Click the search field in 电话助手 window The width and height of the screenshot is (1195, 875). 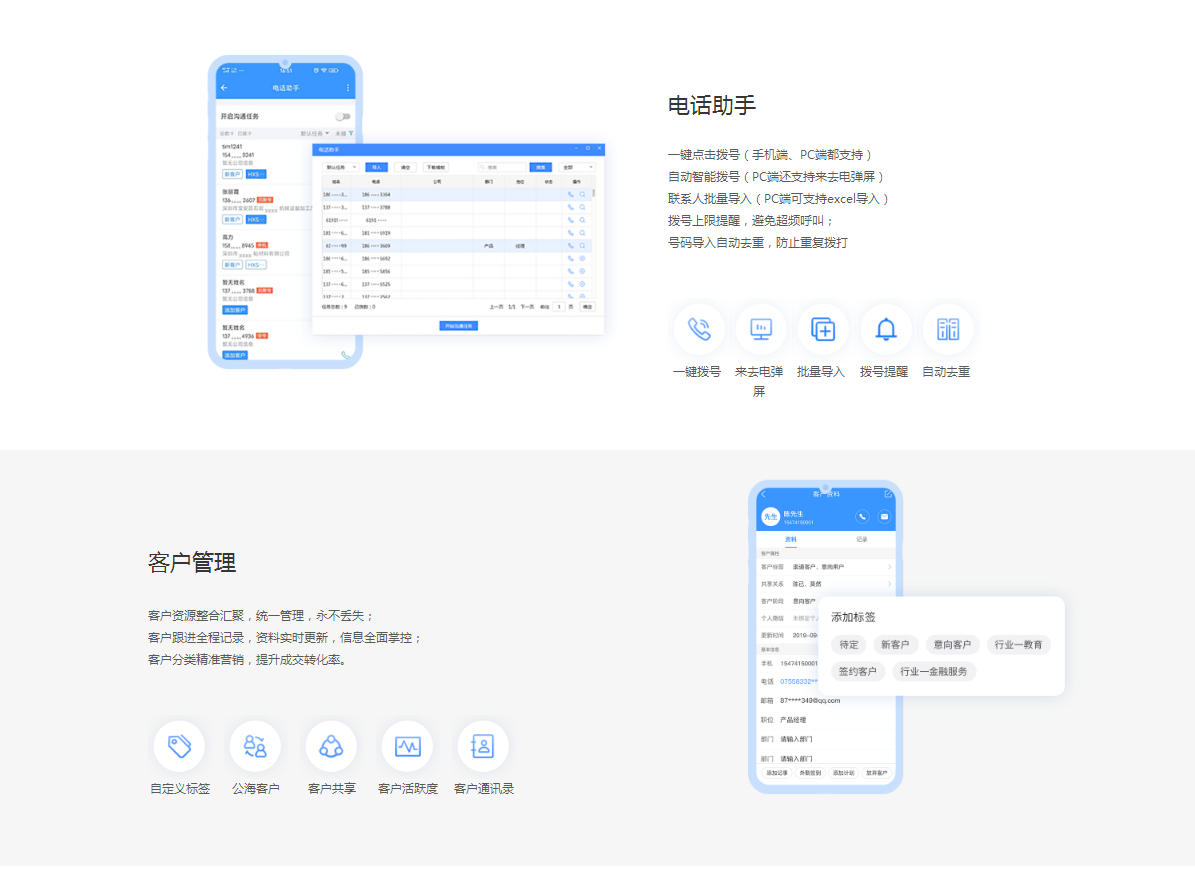tap(501, 167)
